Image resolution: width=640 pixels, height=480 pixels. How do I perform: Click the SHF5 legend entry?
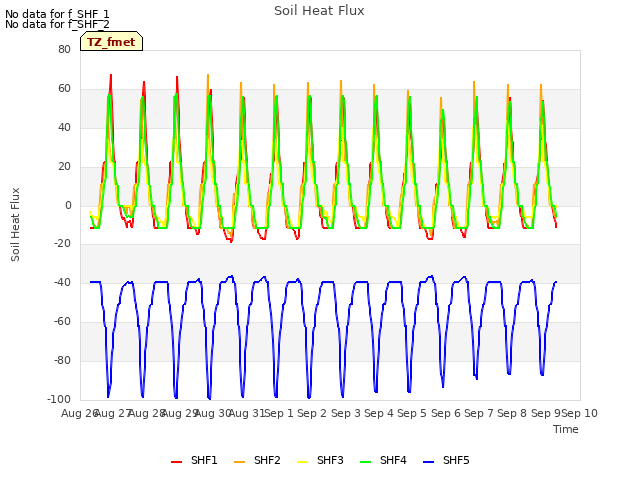(x=447, y=460)
